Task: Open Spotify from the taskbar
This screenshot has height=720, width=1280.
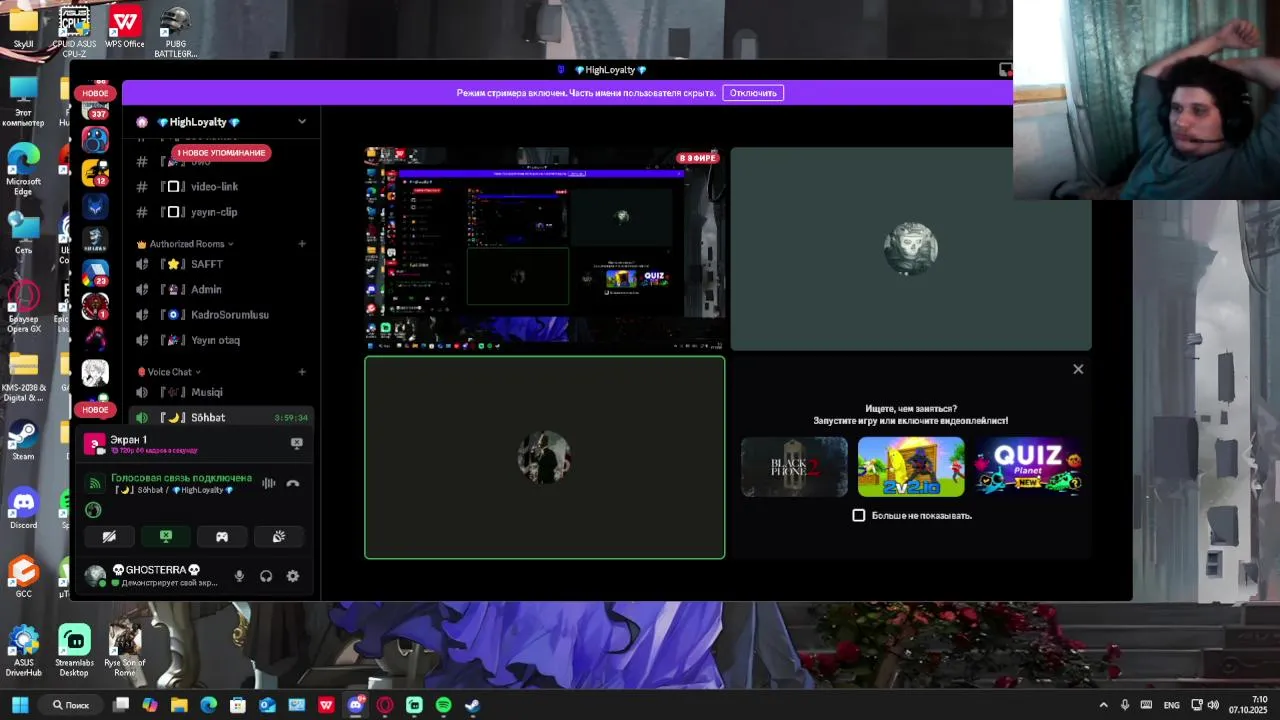Action: click(x=443, y=705)
